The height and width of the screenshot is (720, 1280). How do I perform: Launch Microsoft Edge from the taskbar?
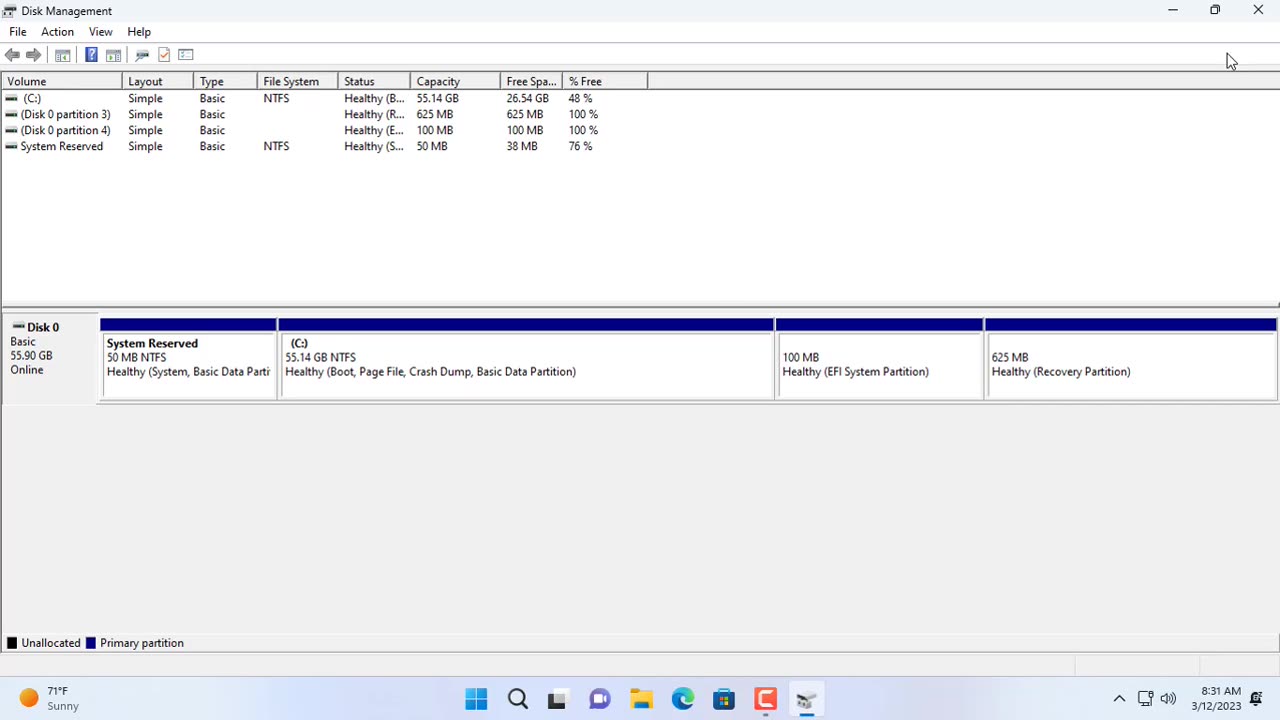[683, 699]
